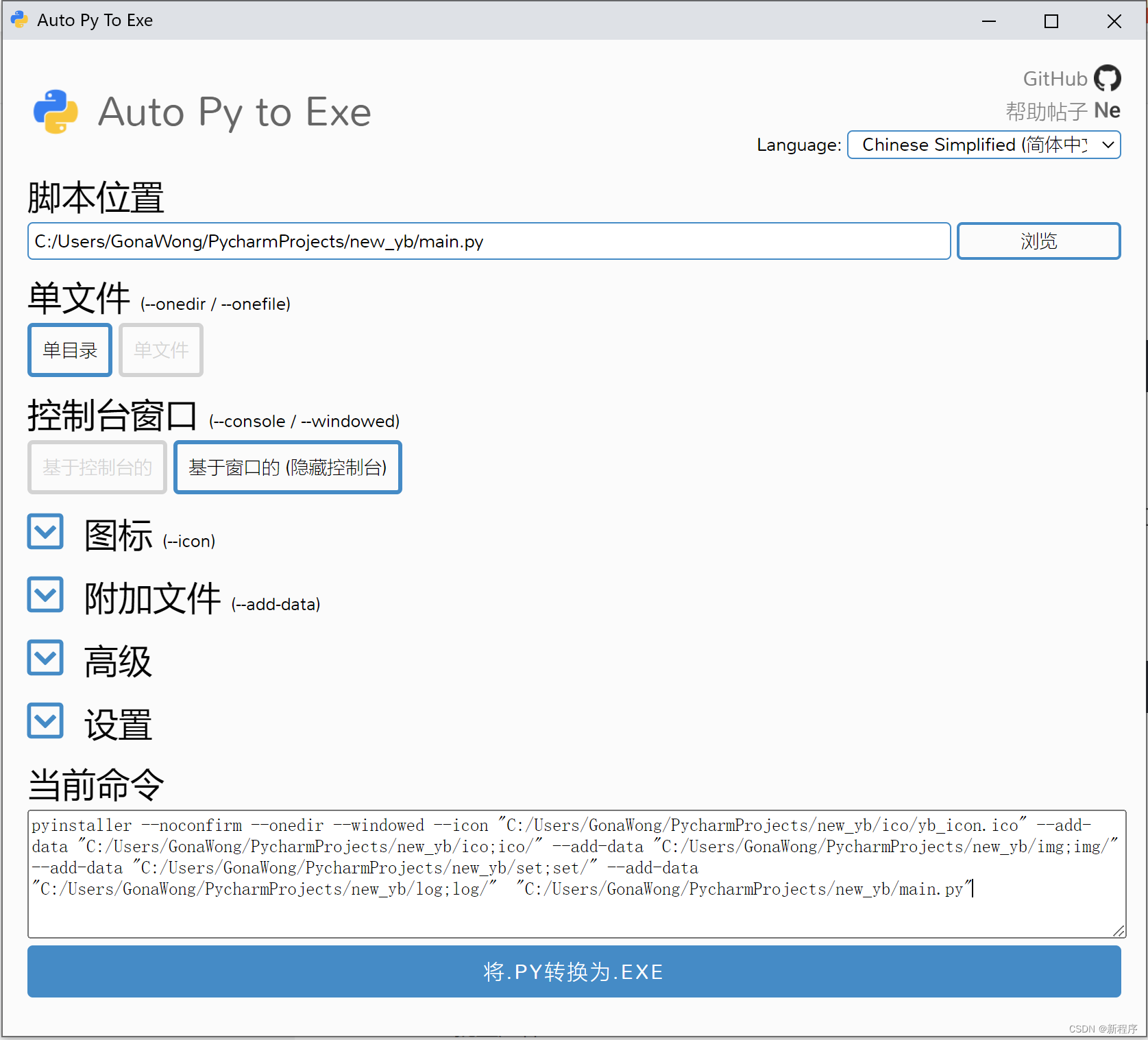Click the script location path input field
Image resolution: width=1148 pixels, height=1040 pixels.
[489, 241]
